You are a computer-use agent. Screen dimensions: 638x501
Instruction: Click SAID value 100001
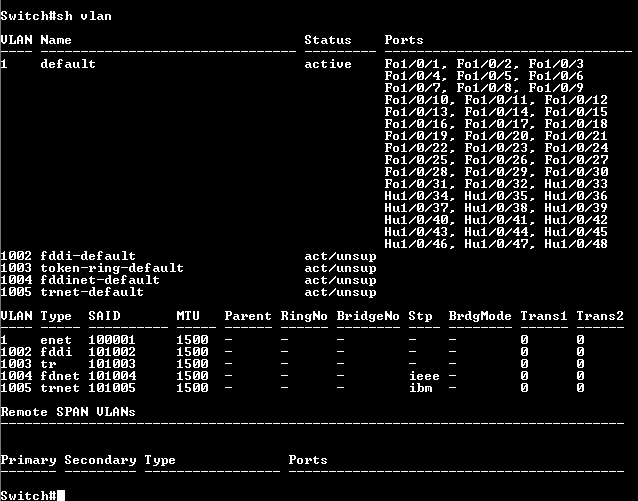112,340
